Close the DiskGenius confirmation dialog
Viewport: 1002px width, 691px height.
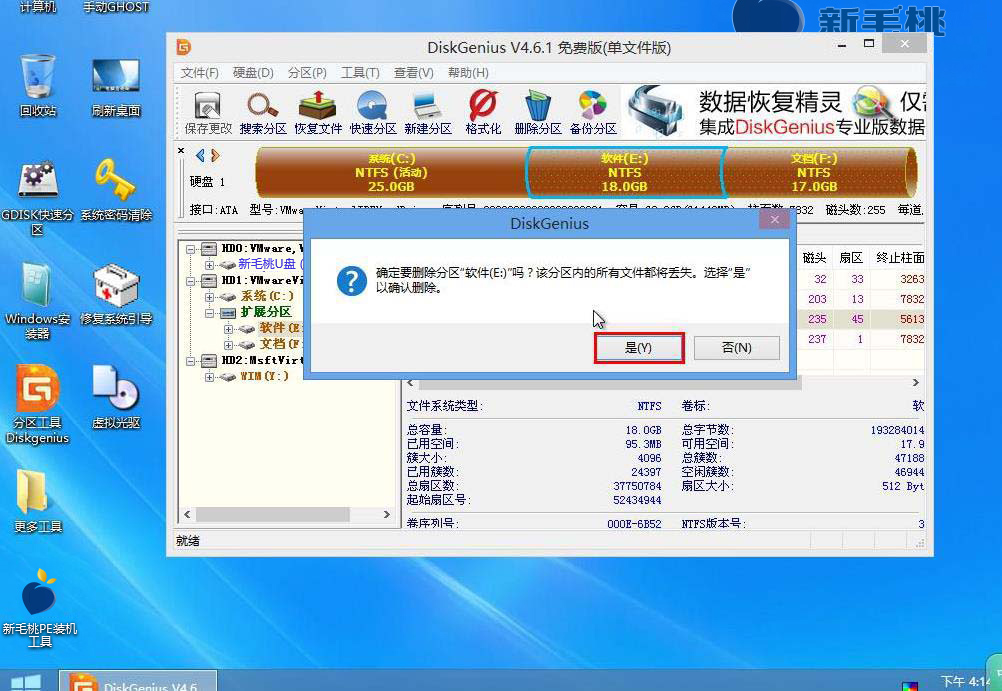tap(775, 220)
